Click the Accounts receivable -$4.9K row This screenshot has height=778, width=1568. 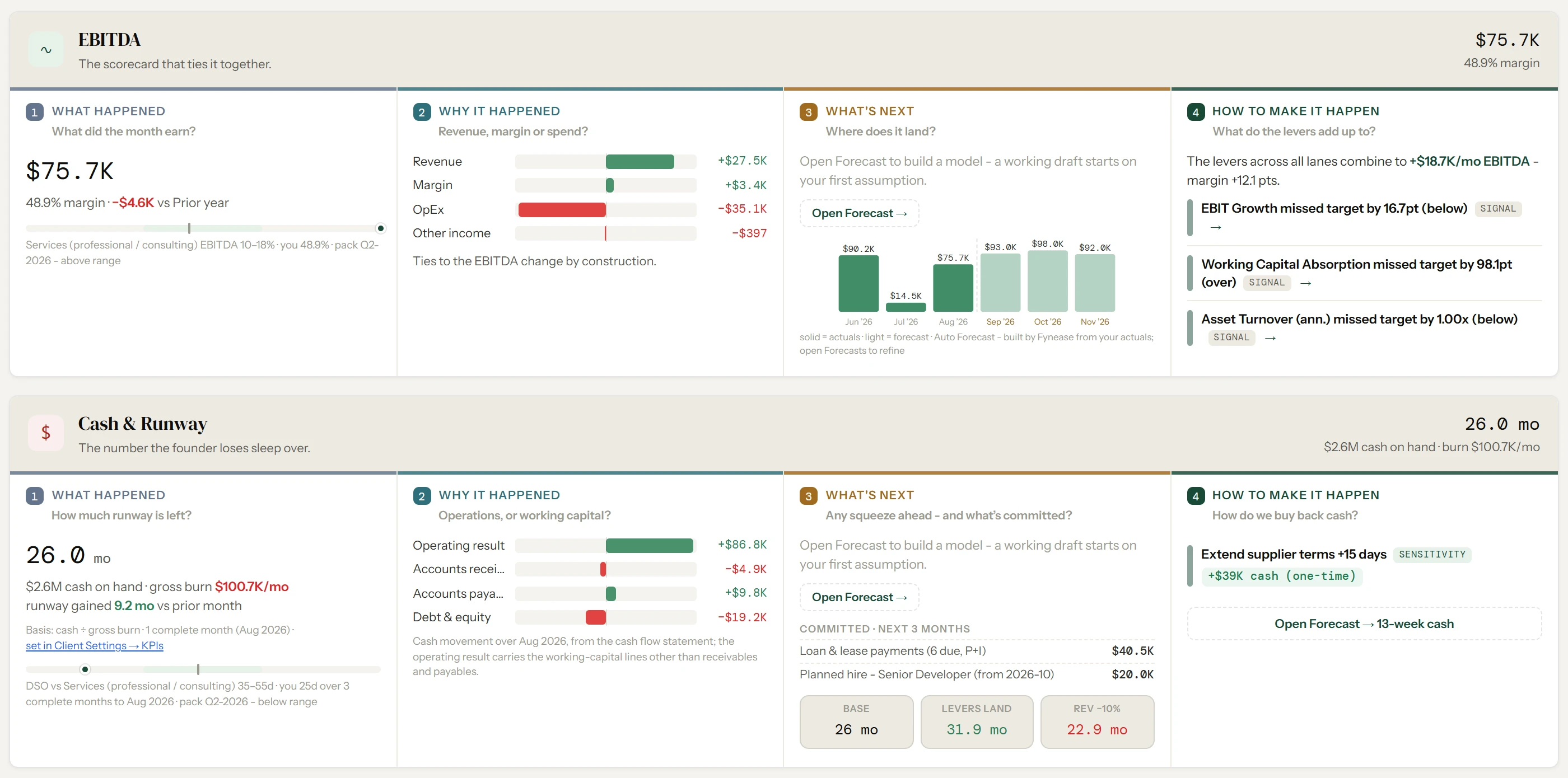pos(589,569)
